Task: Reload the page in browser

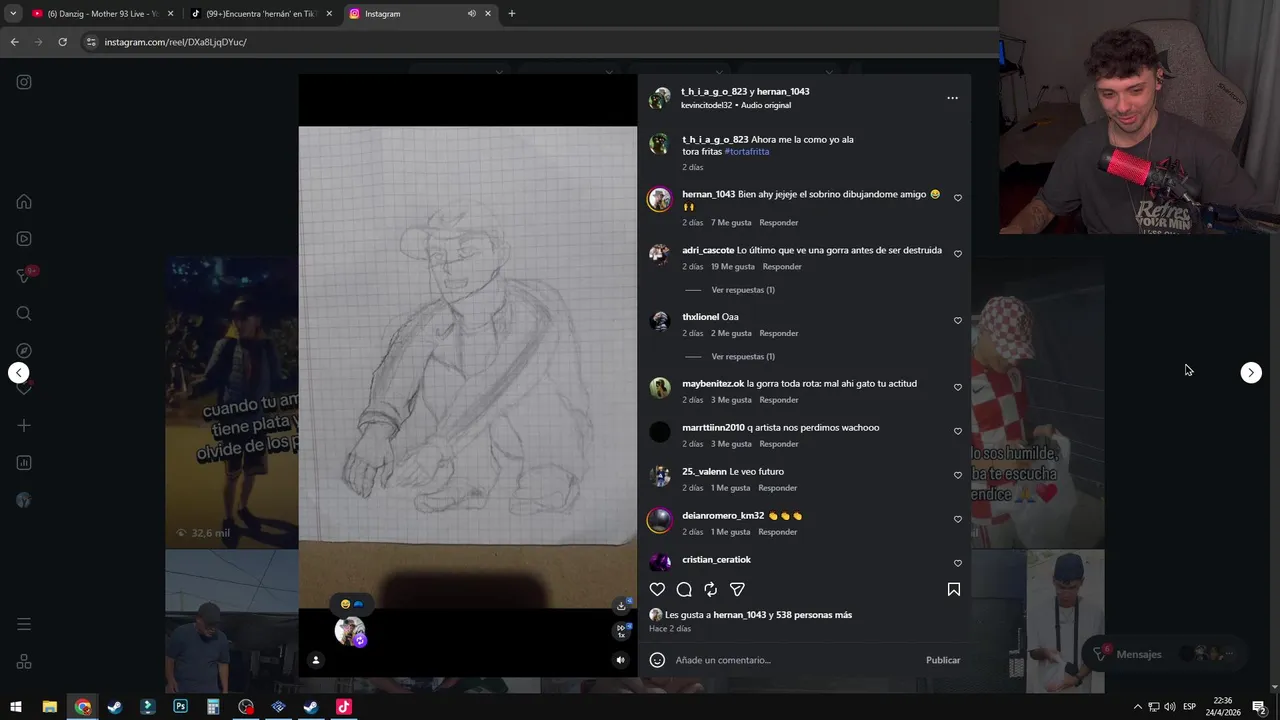Action: click(x=62, y=42)
